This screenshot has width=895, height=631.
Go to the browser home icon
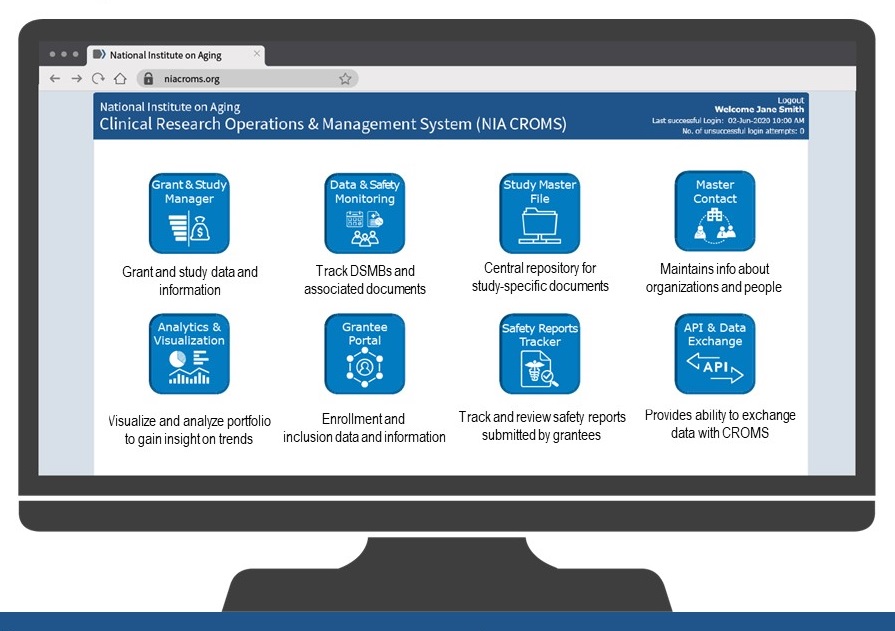[x=120, y=79]
